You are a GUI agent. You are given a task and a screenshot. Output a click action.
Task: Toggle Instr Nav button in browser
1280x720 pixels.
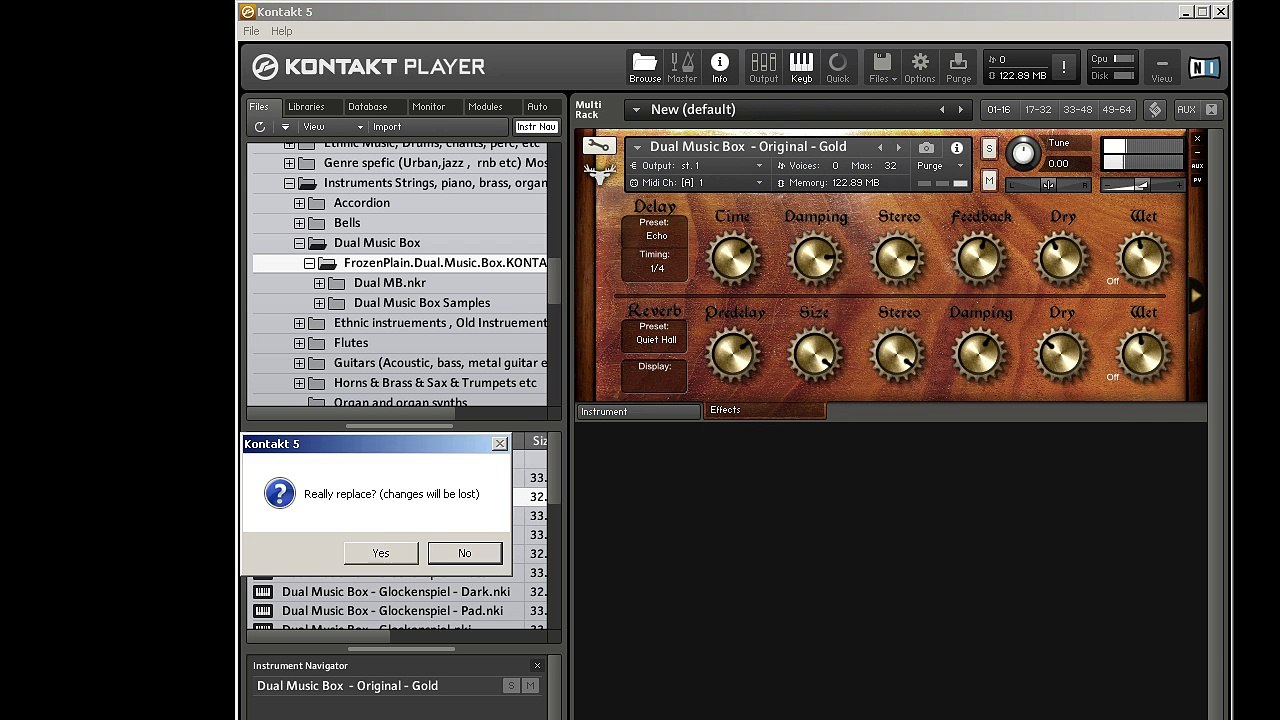coord(536,127)
